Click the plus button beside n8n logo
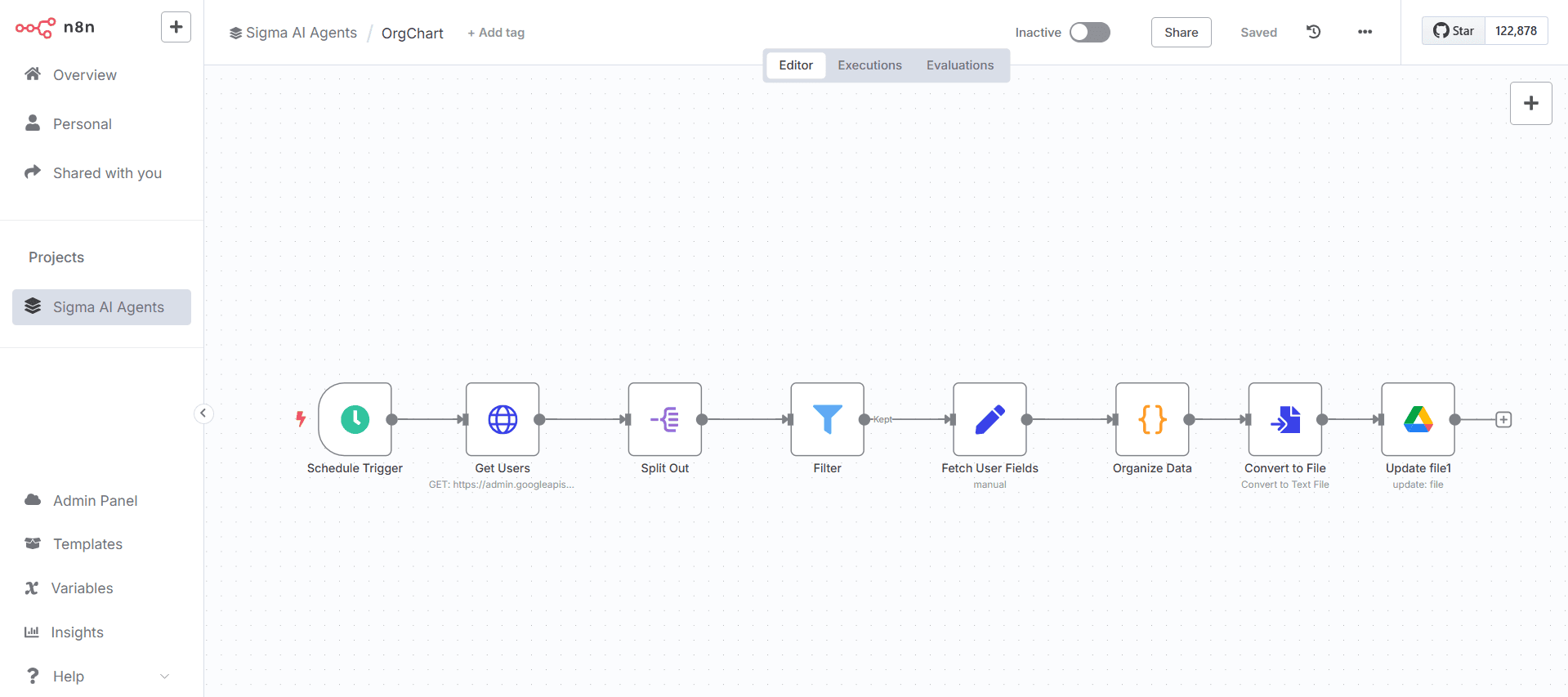This screenshot has height=697, width=1568. pyautogui.click(x=176, y=27)
